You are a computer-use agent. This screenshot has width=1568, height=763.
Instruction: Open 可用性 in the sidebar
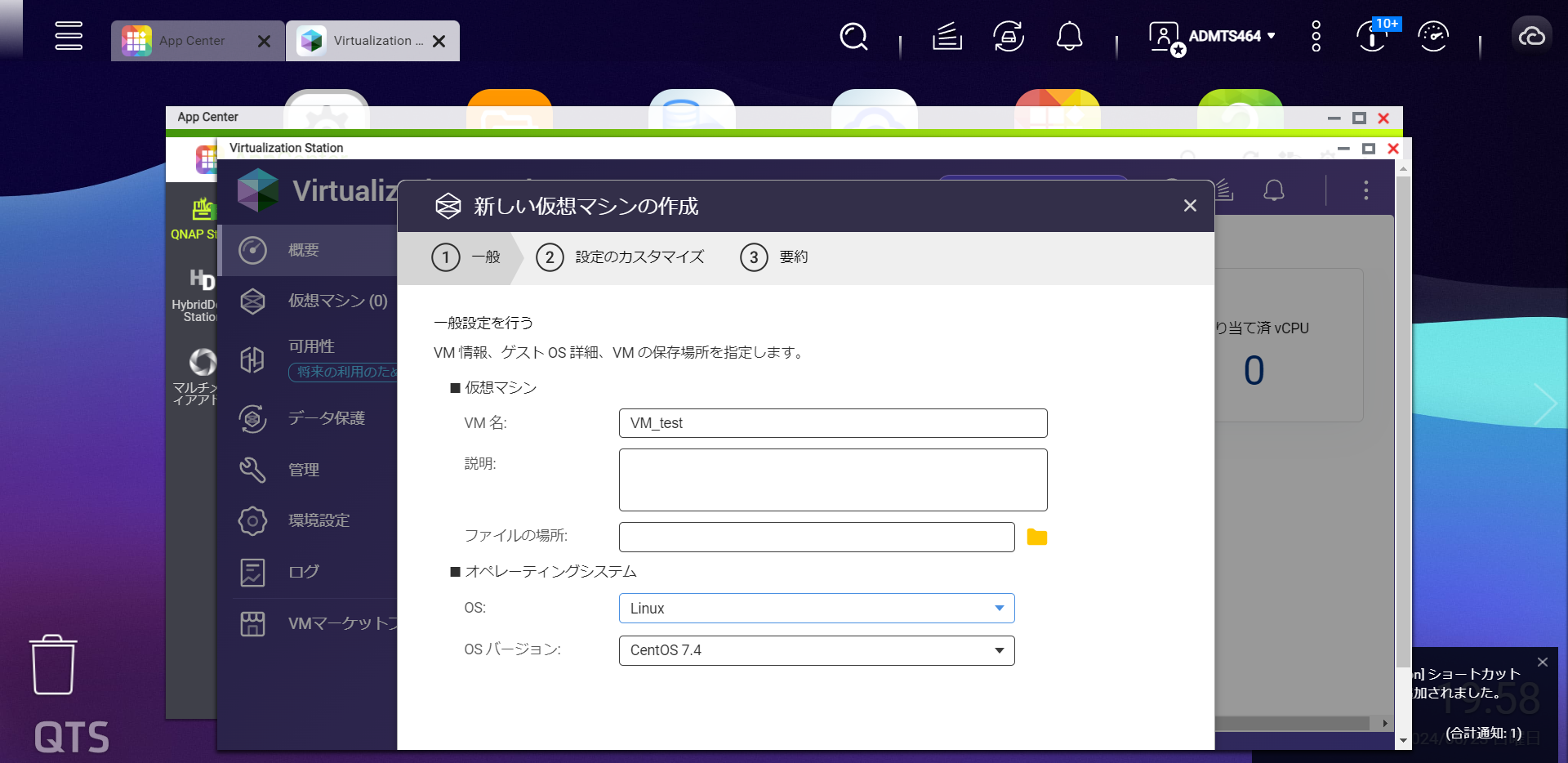pos(308,358)
